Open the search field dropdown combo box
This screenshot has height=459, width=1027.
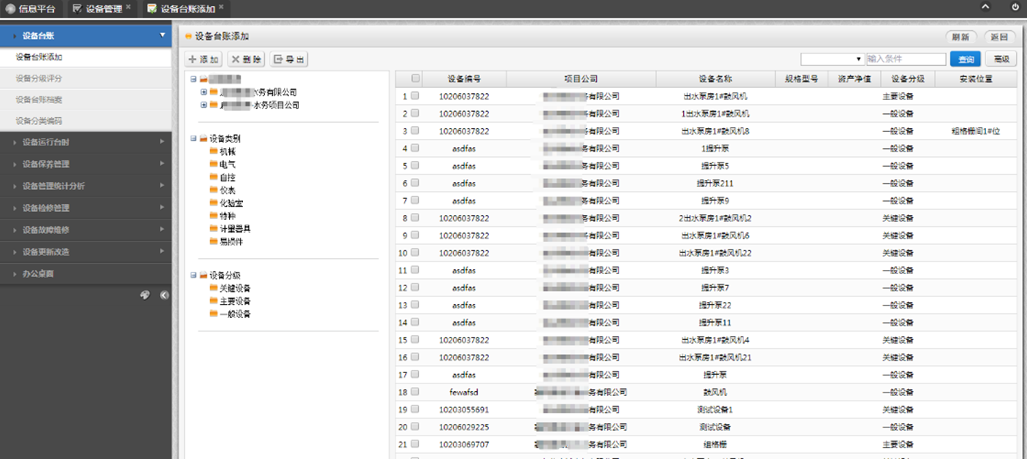[832, 59]
